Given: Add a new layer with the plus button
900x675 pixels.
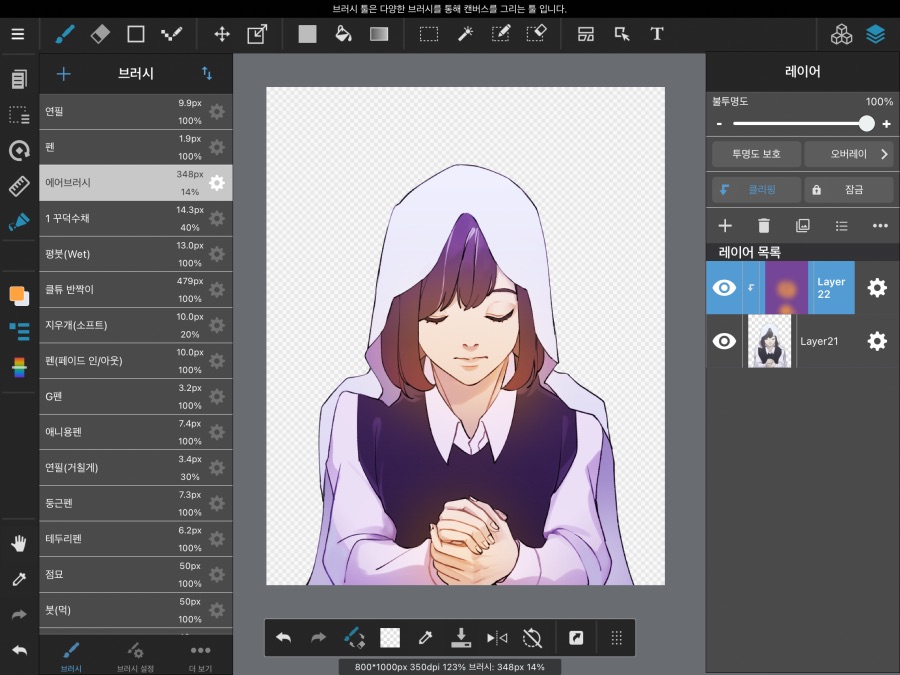Looking at the screenshot, I should (724, 226).
